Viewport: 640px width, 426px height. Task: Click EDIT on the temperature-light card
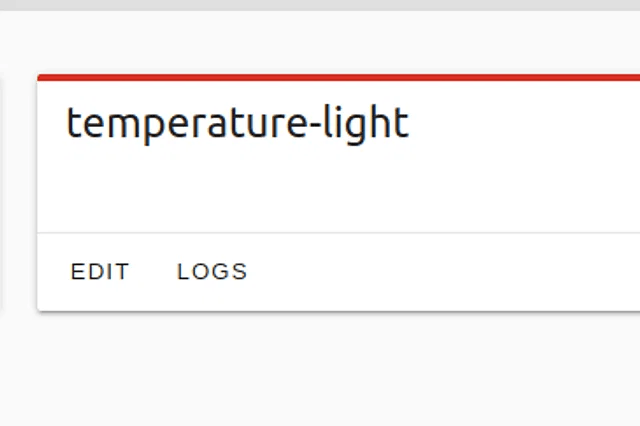pos(100,271)
